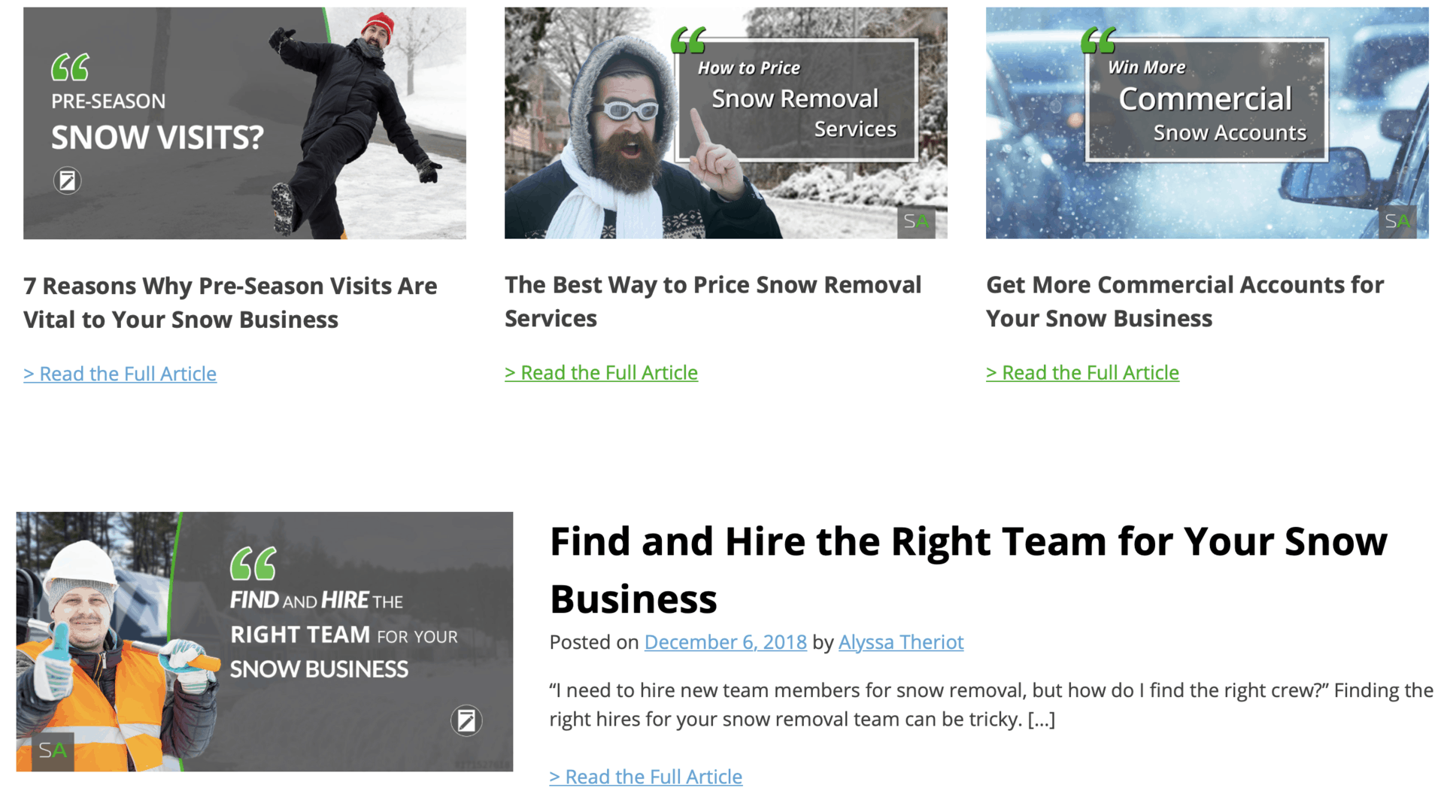Click the article pencil icon on Pre-Season Snow Visits image

pyautogui.click(x=67, y=180)
